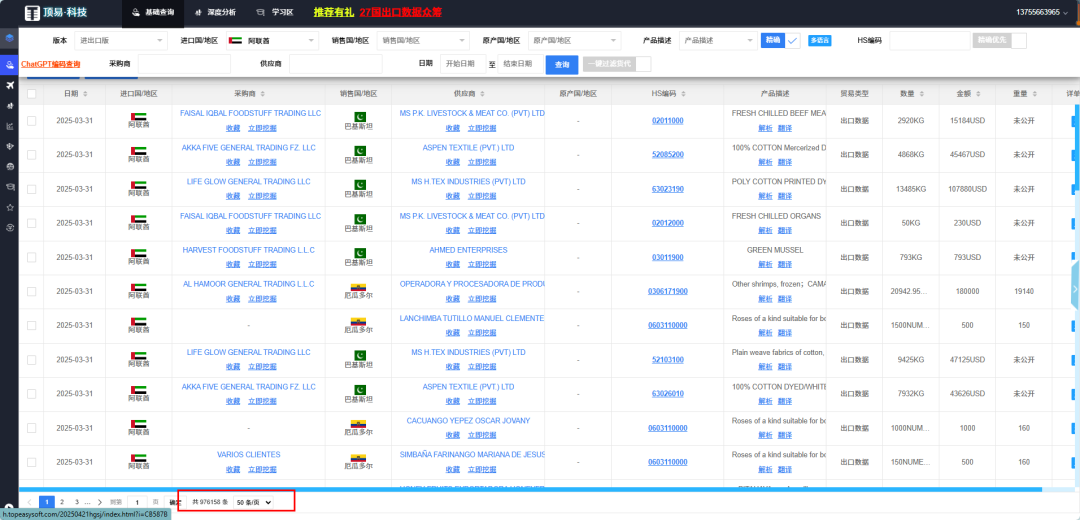Sort table by HS编码 column arrows
Viewport: 1080px width, 520px height.
[x=684, y=94]
